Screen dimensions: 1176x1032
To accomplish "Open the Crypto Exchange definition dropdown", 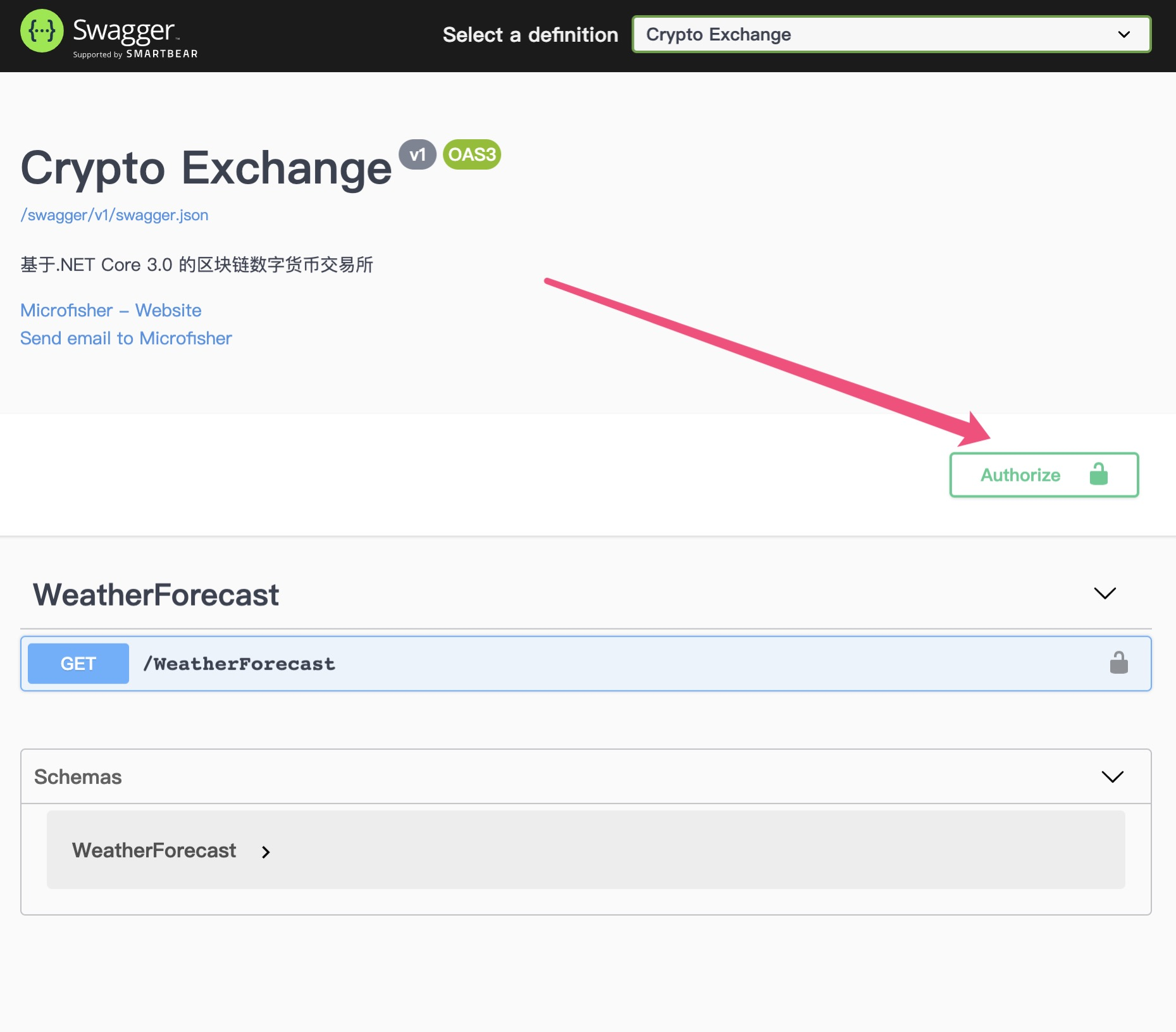I will point(891,34).
